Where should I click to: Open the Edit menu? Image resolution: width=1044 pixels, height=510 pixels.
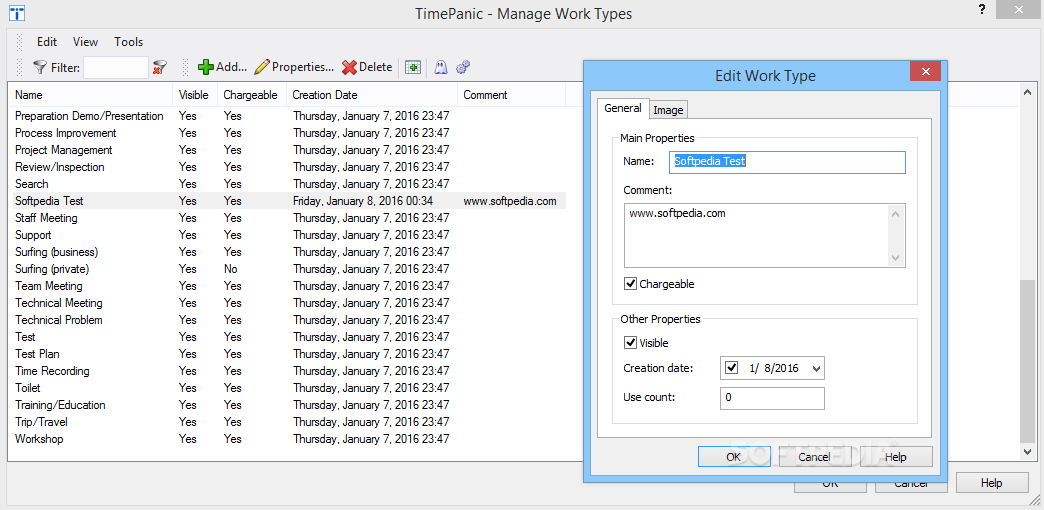(47, 42)
